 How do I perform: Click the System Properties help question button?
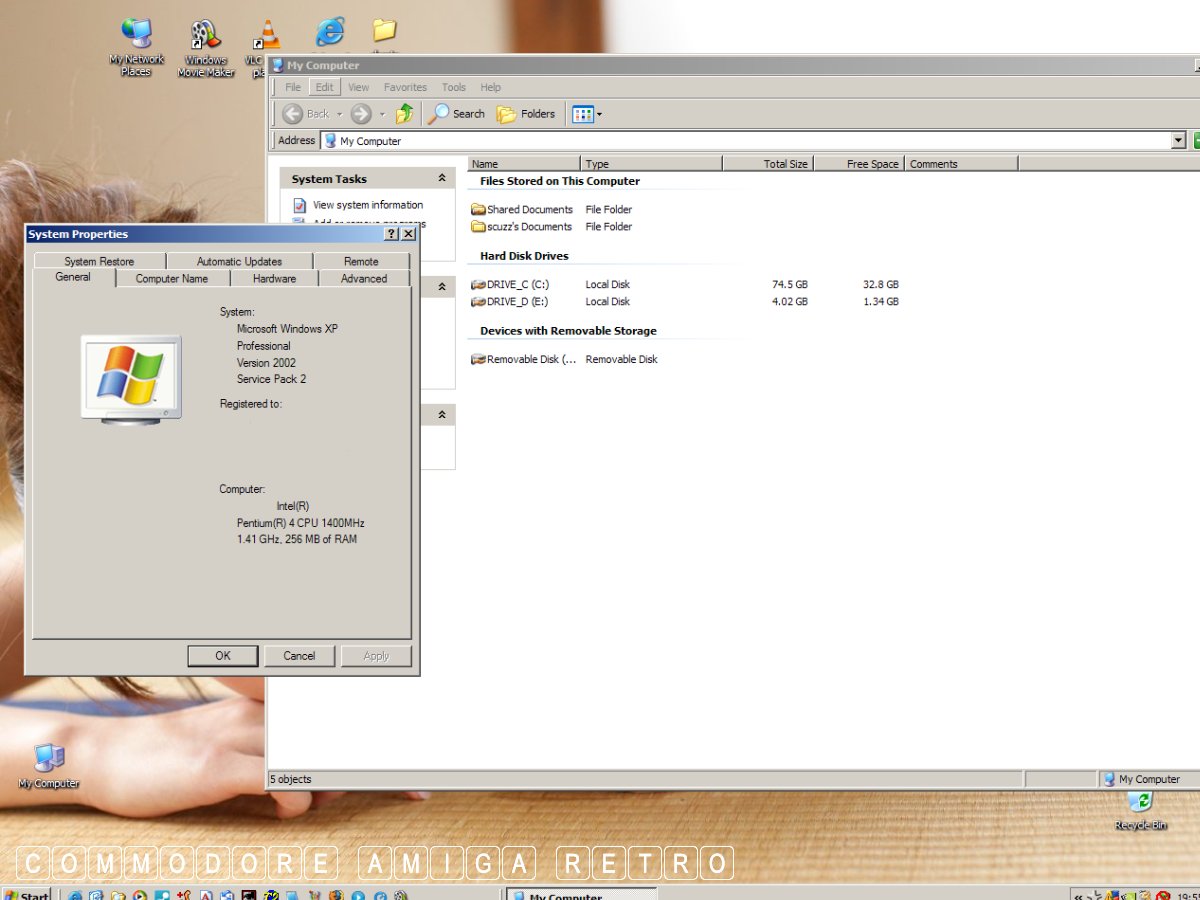point(391,234)
